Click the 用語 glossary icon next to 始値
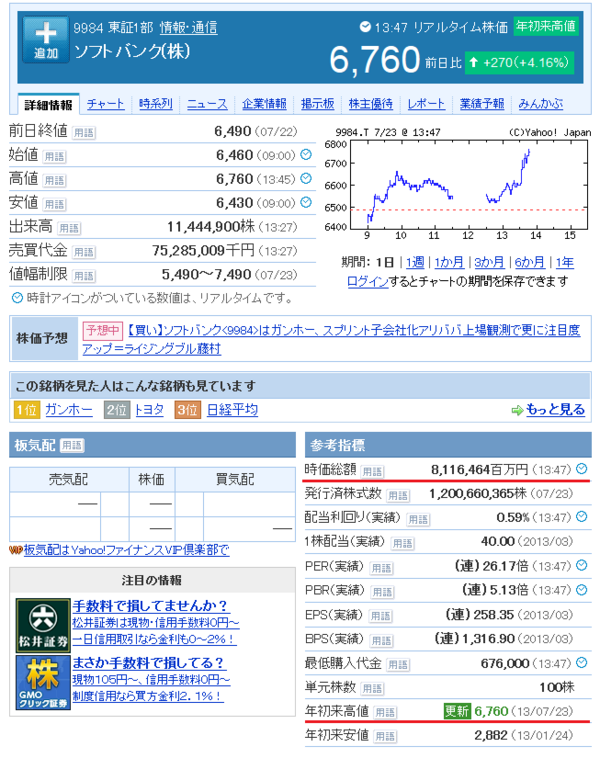 [x=55, y=157]
